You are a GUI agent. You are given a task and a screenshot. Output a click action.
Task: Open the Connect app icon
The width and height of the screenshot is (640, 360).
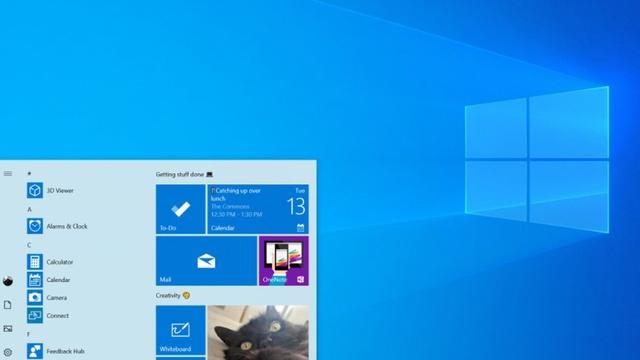(35, 316)
